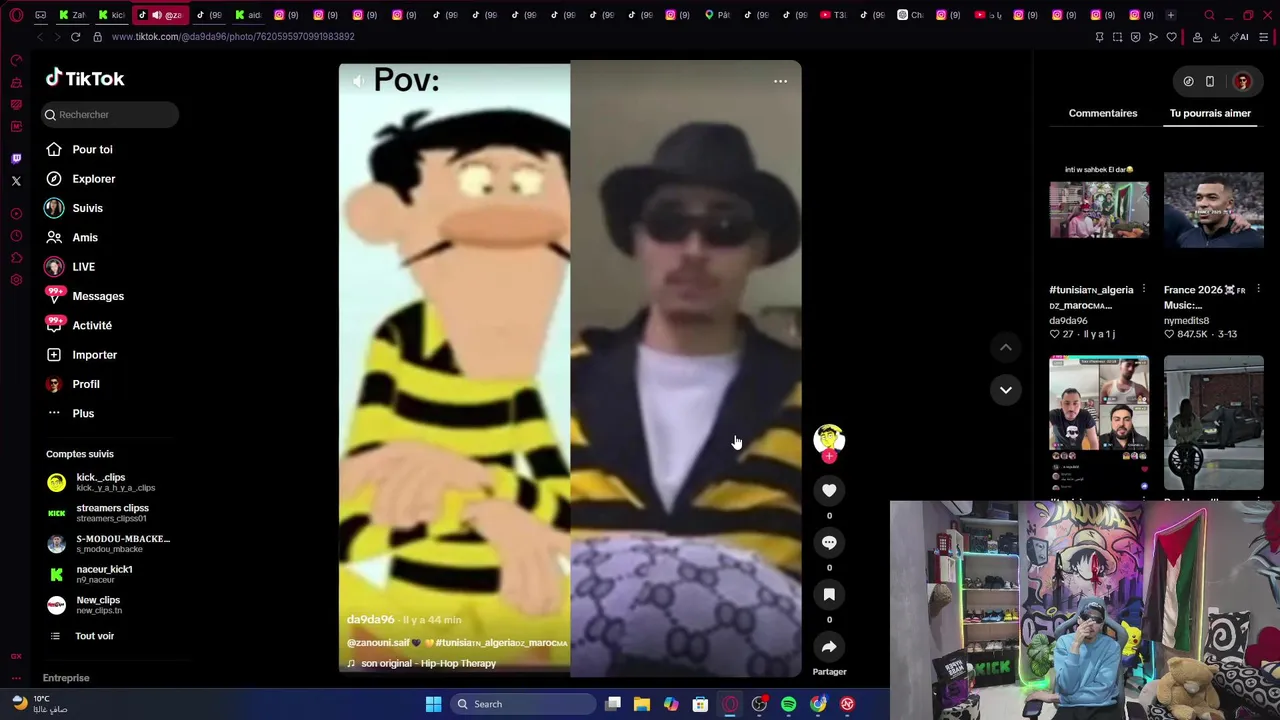Click the Windows taskbar Search box
This screenshot has height=720, width=1280.
pos(521,704)
